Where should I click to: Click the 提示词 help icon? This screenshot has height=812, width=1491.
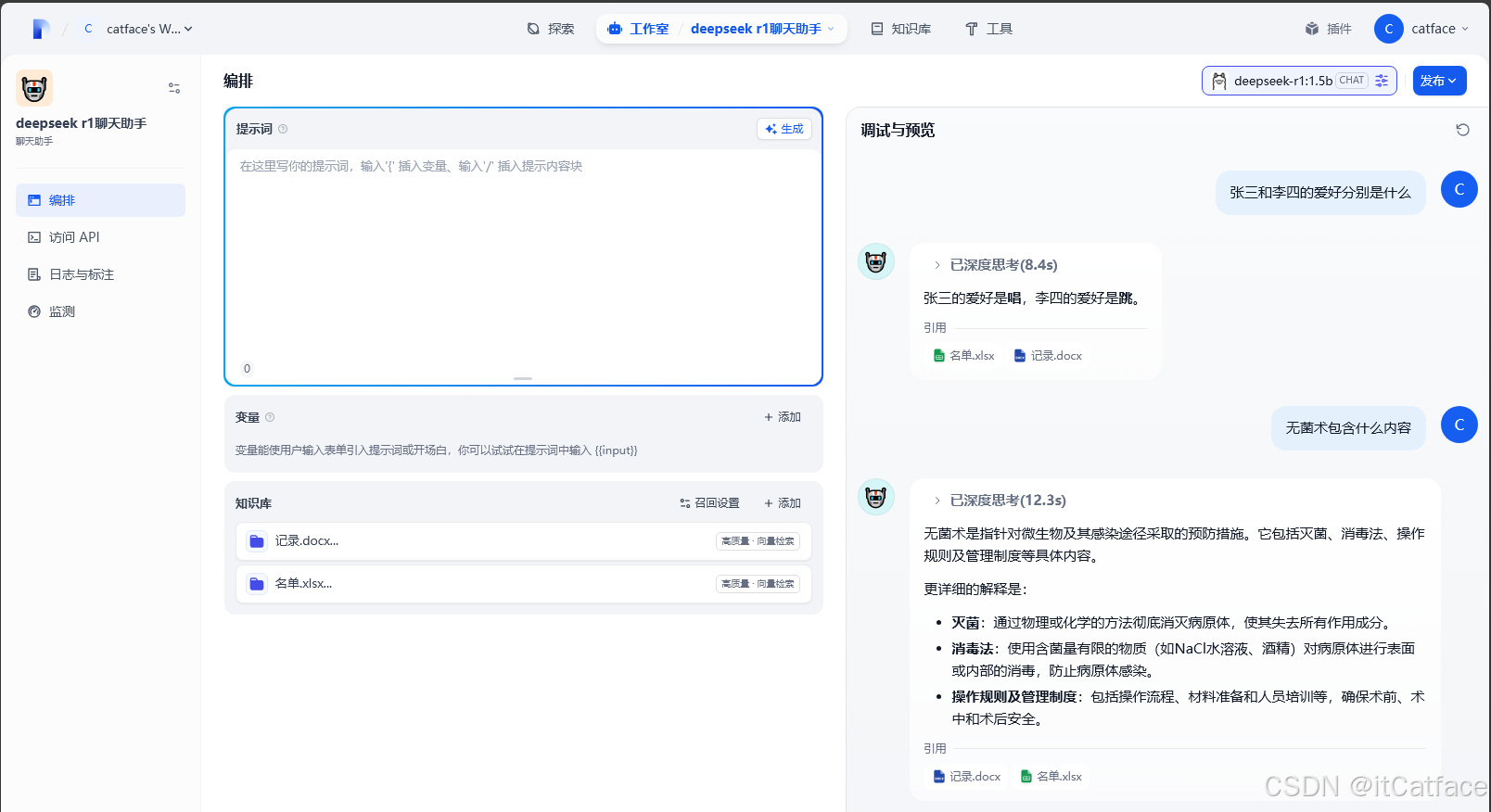(283, 129)
